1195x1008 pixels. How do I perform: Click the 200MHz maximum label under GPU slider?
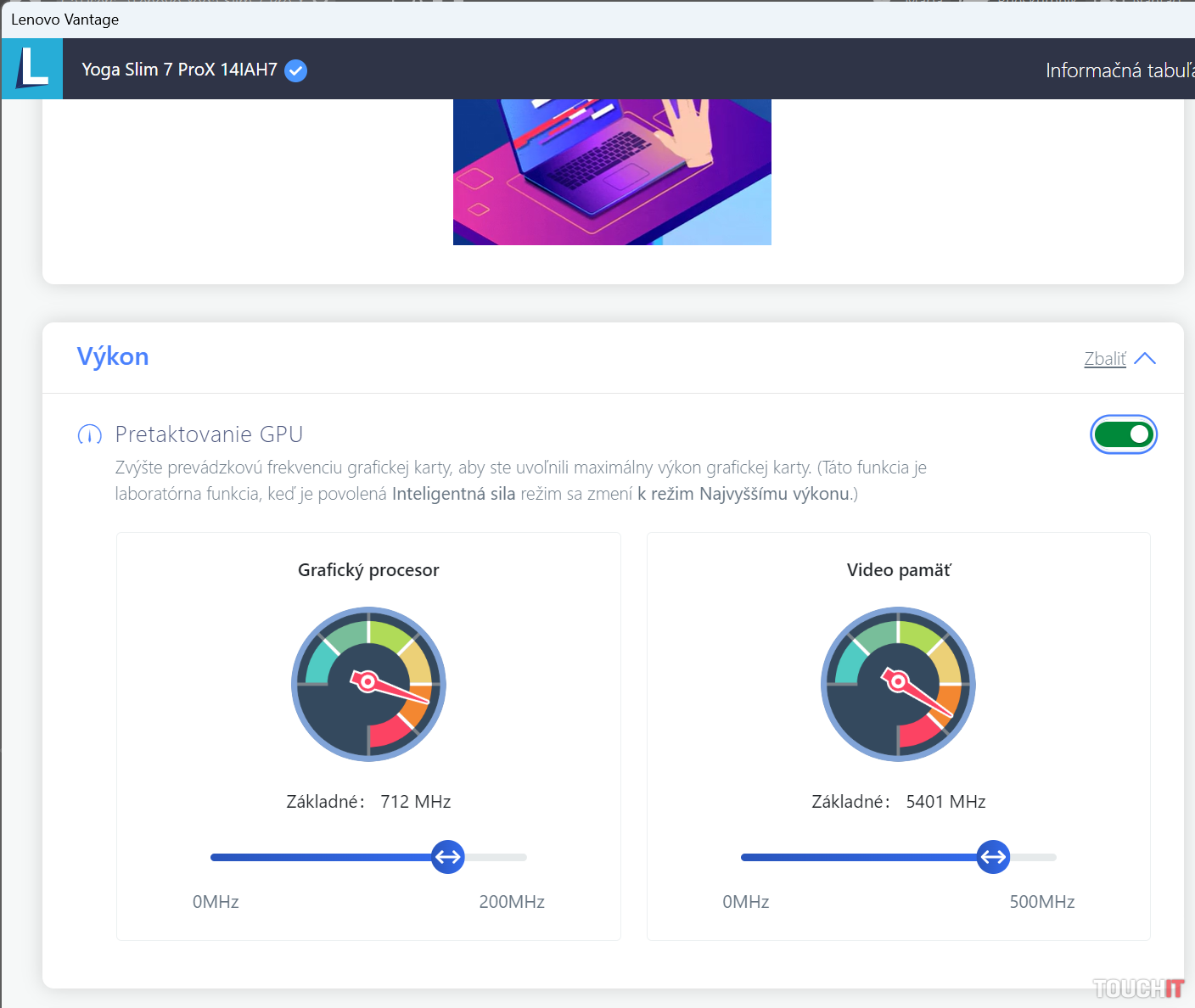click(511, 902)
